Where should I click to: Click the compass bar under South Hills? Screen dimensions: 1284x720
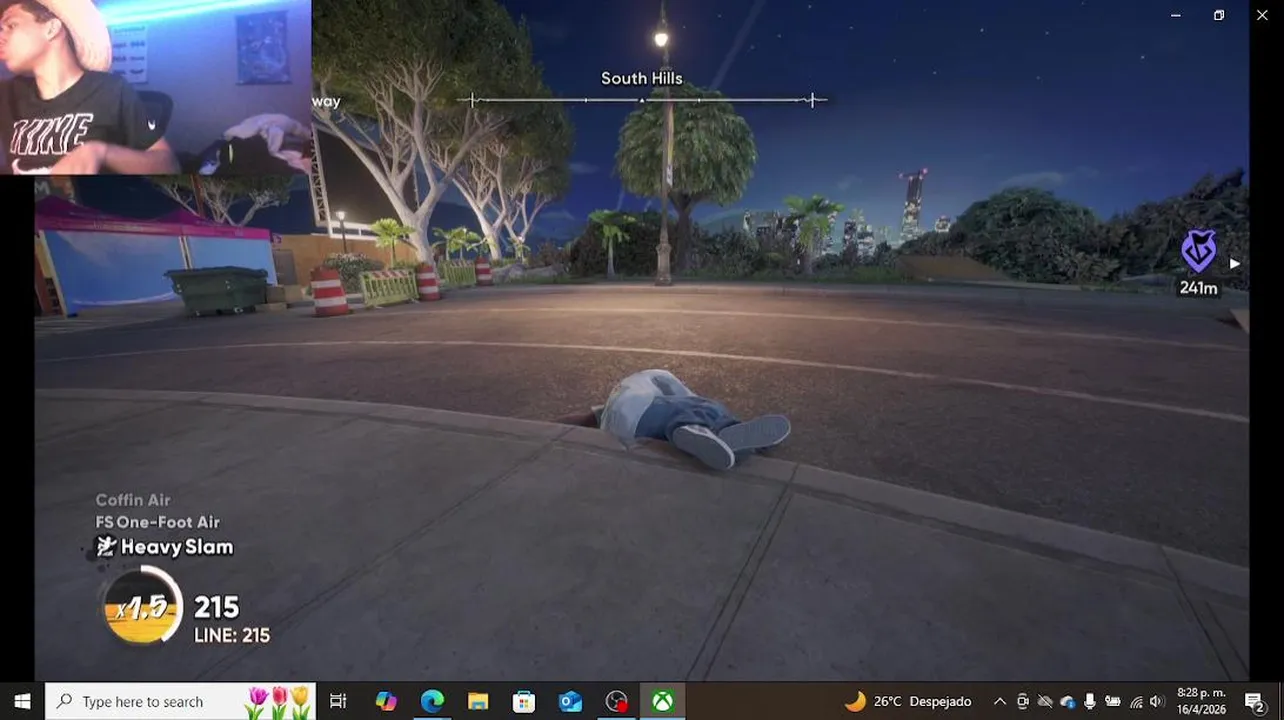click(x=641, y=100)
